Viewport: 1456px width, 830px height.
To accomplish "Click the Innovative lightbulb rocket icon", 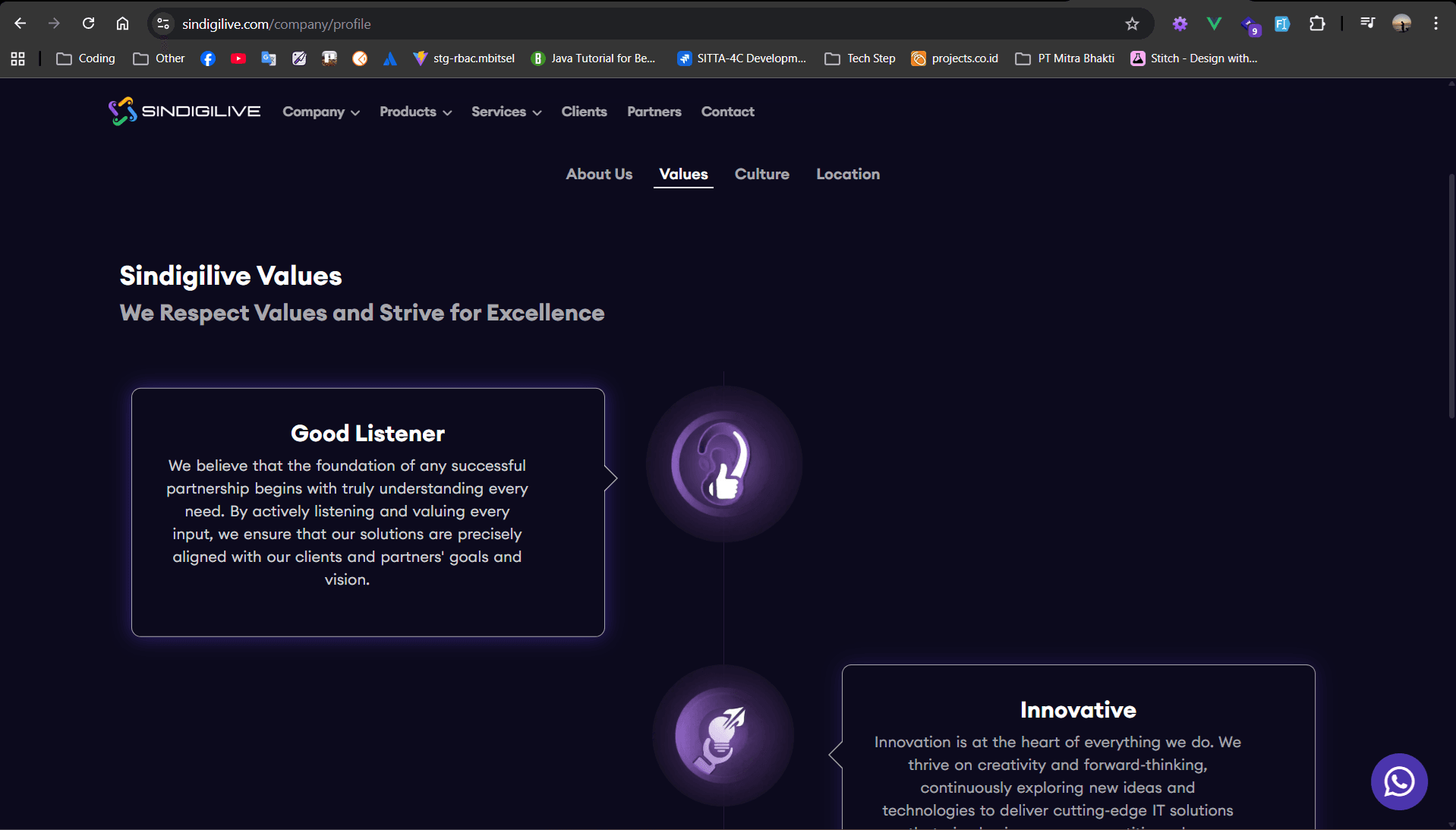I will 723,735.
